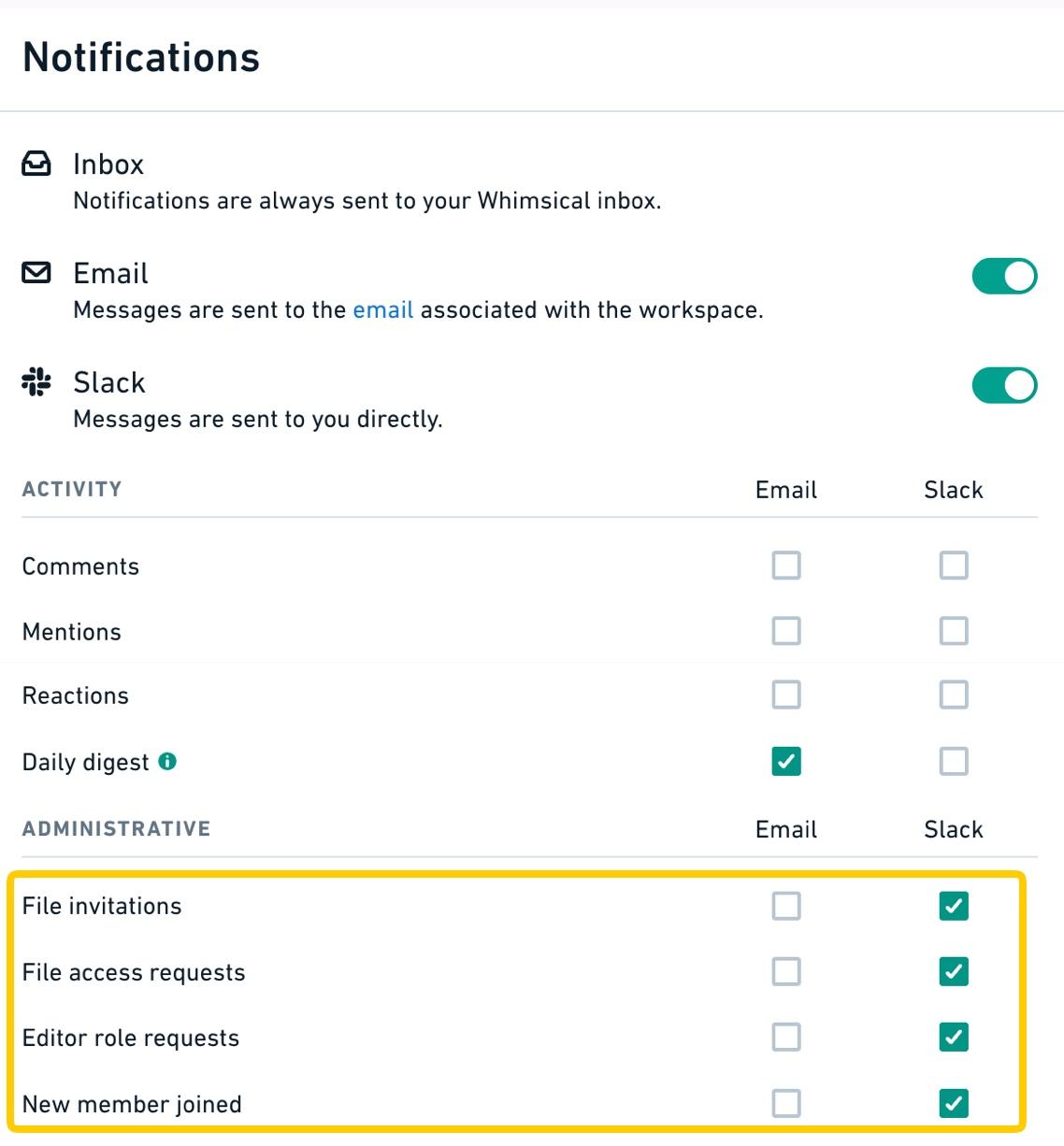Check the Email box for Mentions
The image size is (1064, 1146).
click(786, 631)
